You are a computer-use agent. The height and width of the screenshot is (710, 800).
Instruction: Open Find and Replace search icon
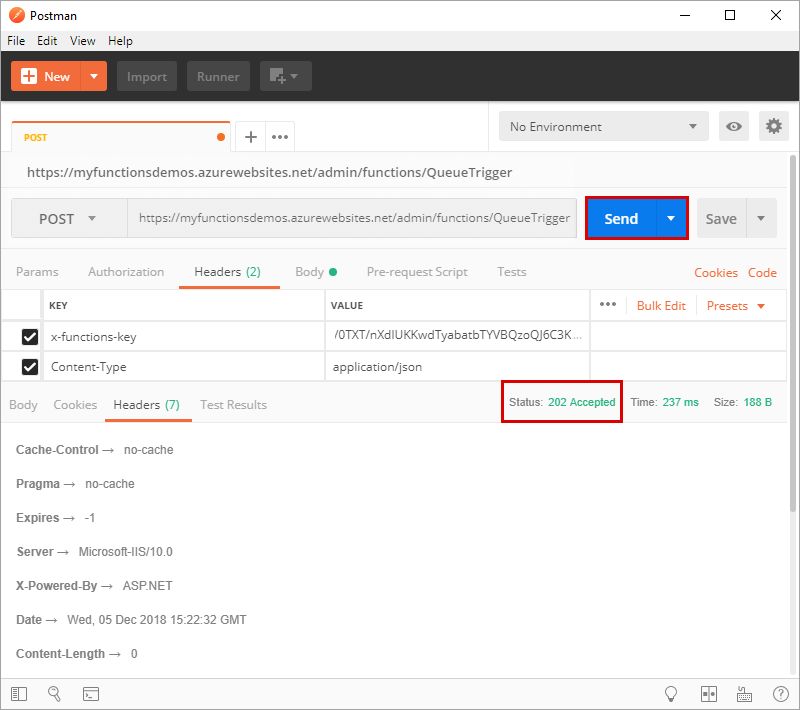click(54, 694)
